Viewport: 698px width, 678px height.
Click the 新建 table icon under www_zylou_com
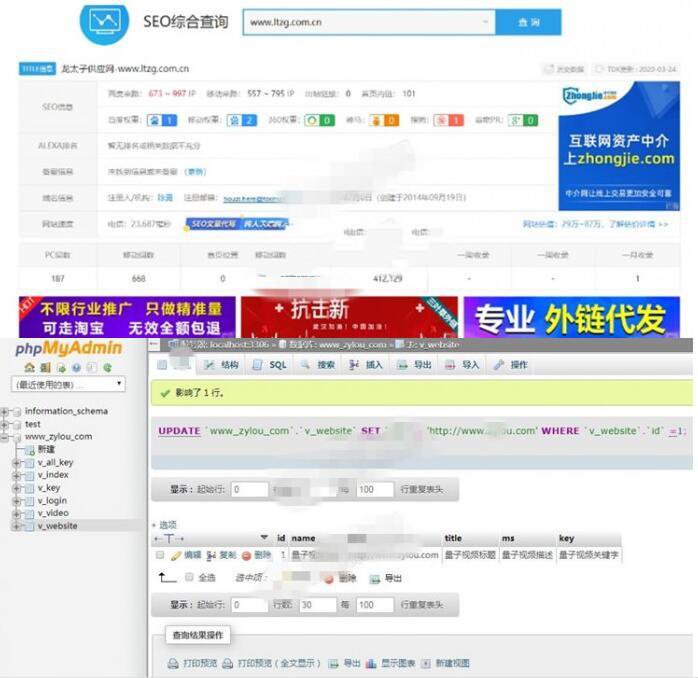pos(30,450)
